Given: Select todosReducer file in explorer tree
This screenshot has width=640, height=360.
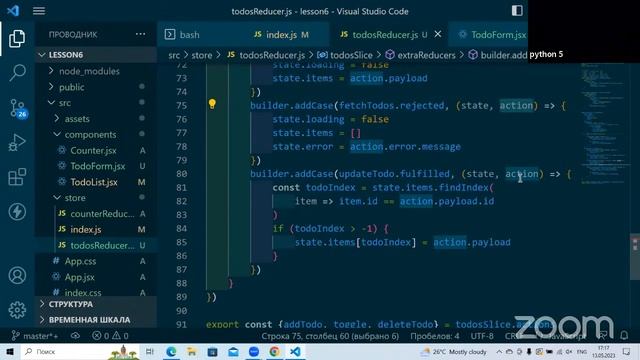Looking at the screenshot, I should click(97, 245).
